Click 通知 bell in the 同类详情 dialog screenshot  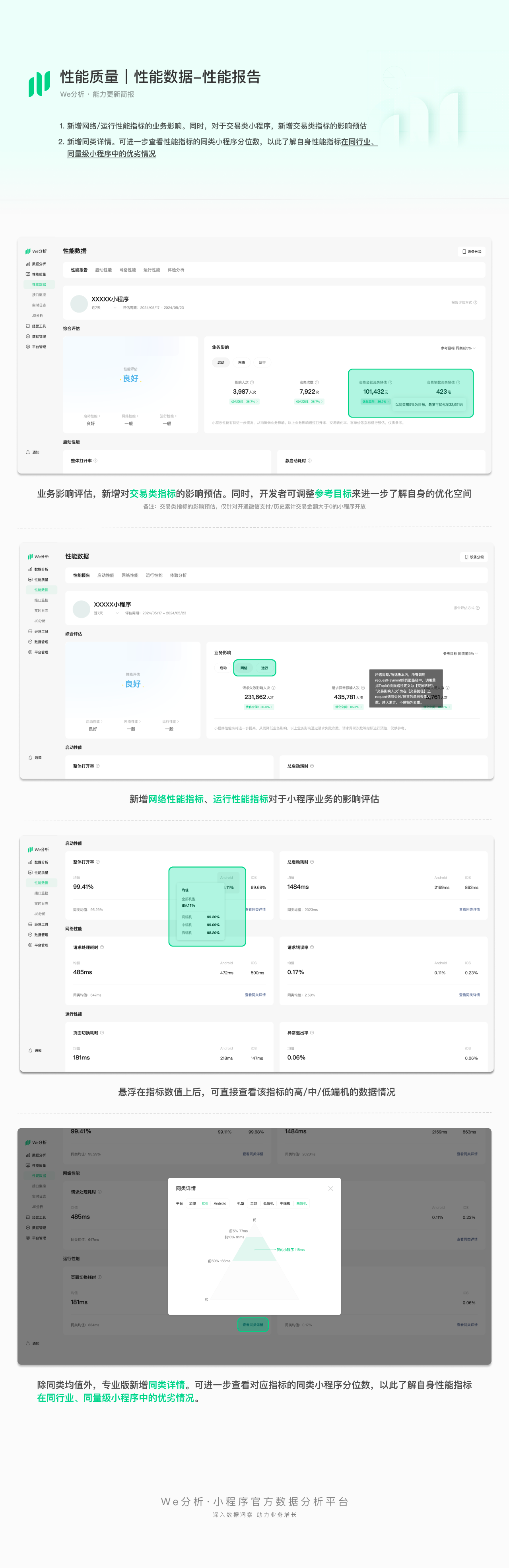(x=28, y=1343)
